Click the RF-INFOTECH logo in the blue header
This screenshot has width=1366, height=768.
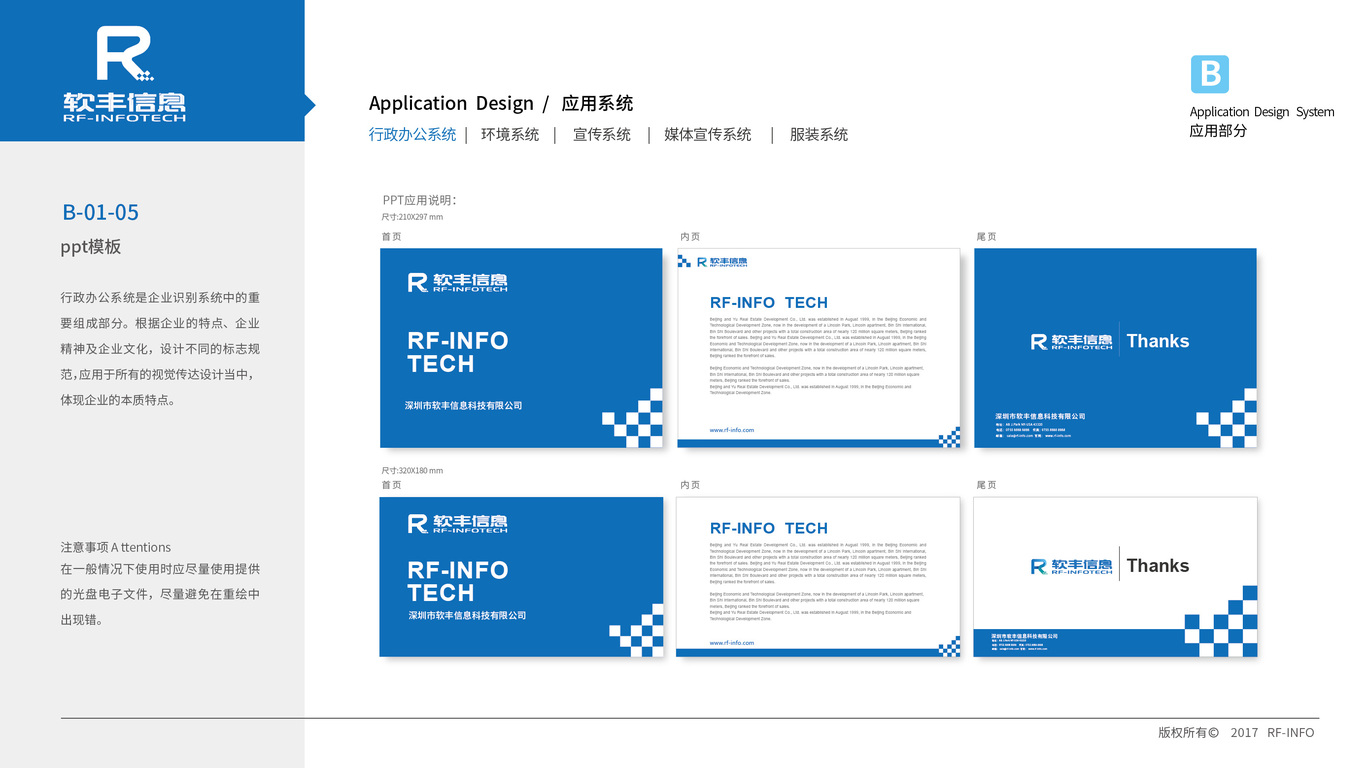coord(124,75)
